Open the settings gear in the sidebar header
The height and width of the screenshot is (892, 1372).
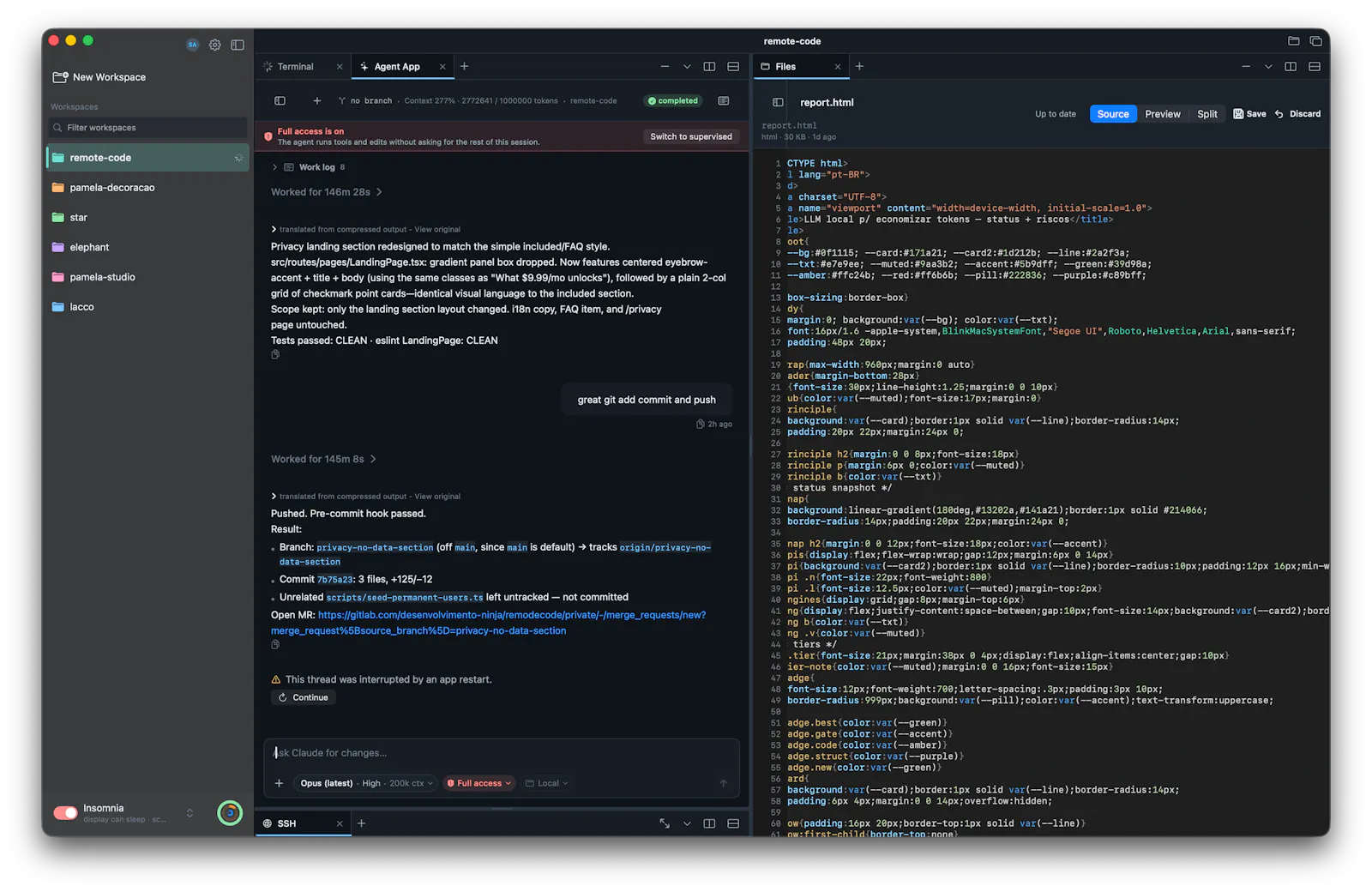tap(215, 45)
